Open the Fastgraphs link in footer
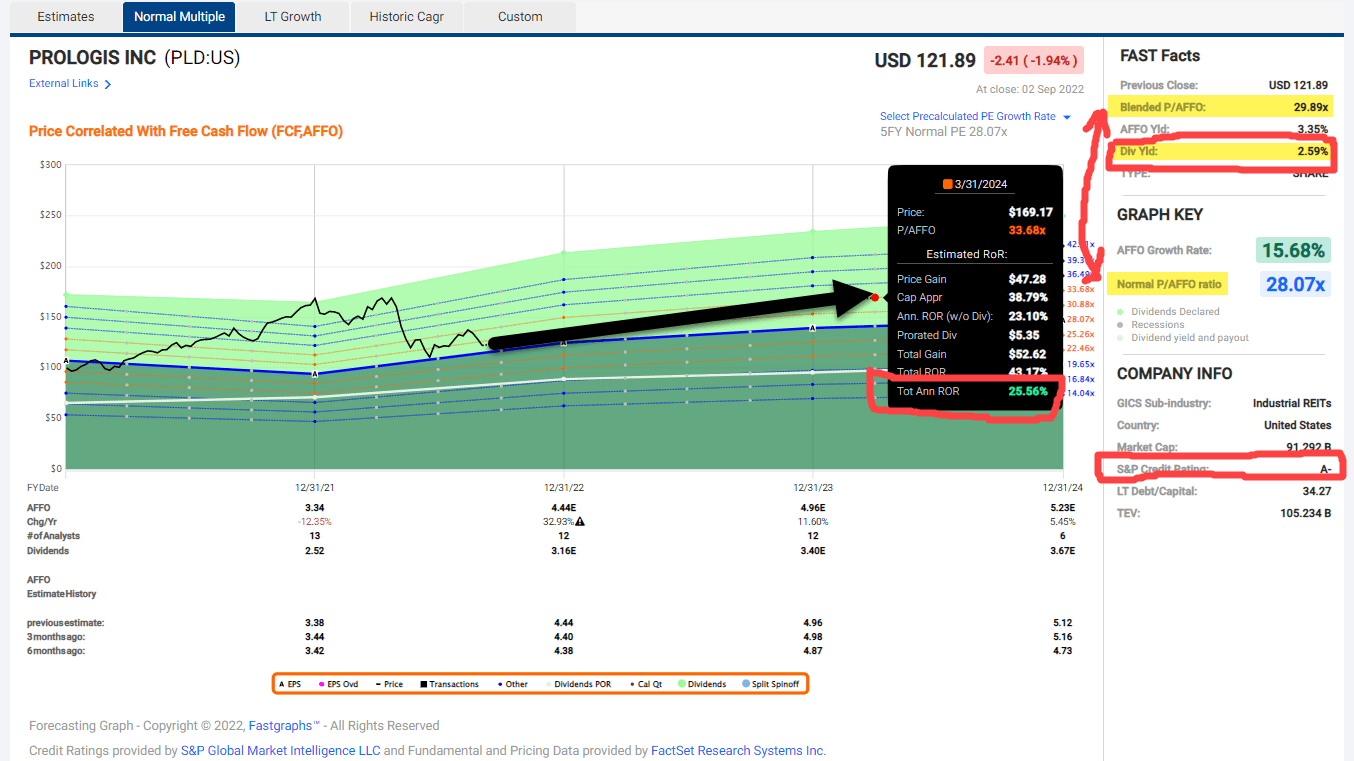Image resolution: width=1354 pixels, height=761 pixels. tap(284, 726)
